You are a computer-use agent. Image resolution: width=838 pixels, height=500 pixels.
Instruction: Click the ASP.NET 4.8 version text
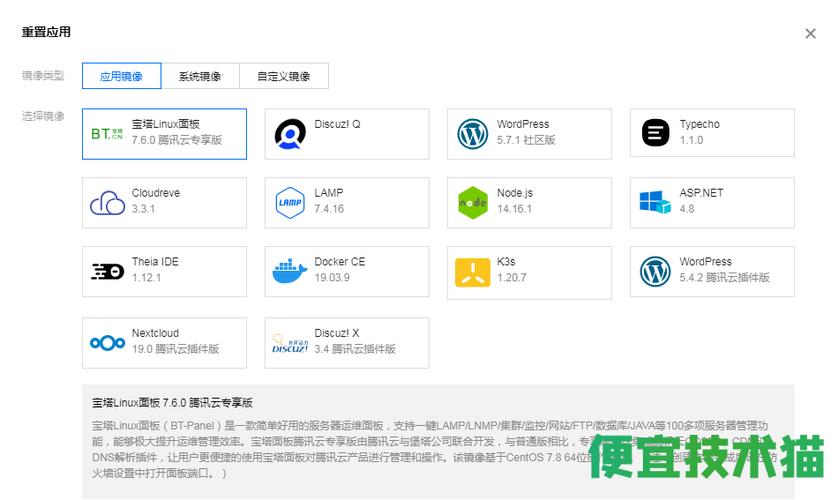[687, 209]
